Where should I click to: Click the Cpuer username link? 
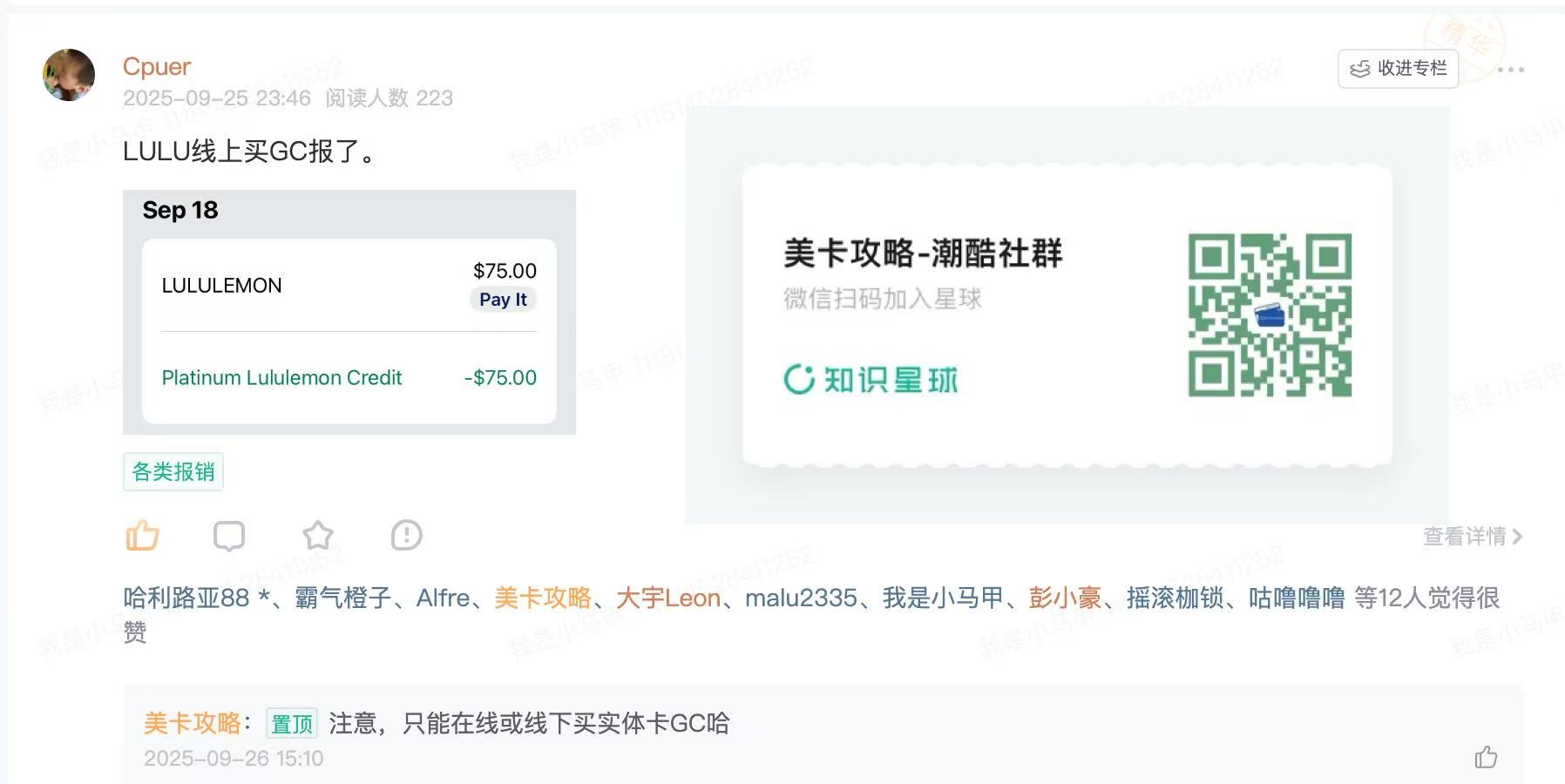coord(157,67)
